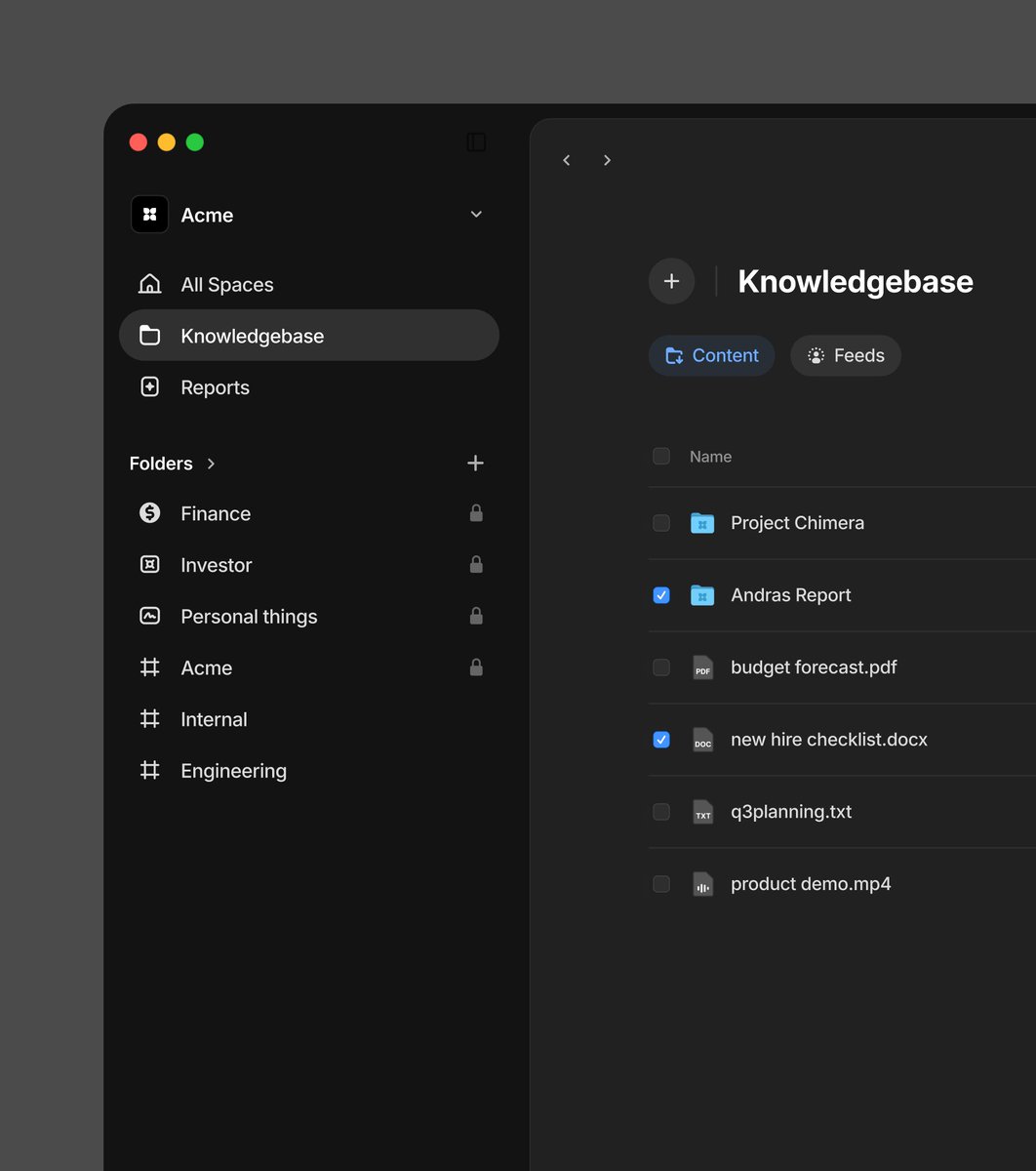Add a new folder with plus icon
This screenshot has height=1171, width=1036.
point(475,464)
